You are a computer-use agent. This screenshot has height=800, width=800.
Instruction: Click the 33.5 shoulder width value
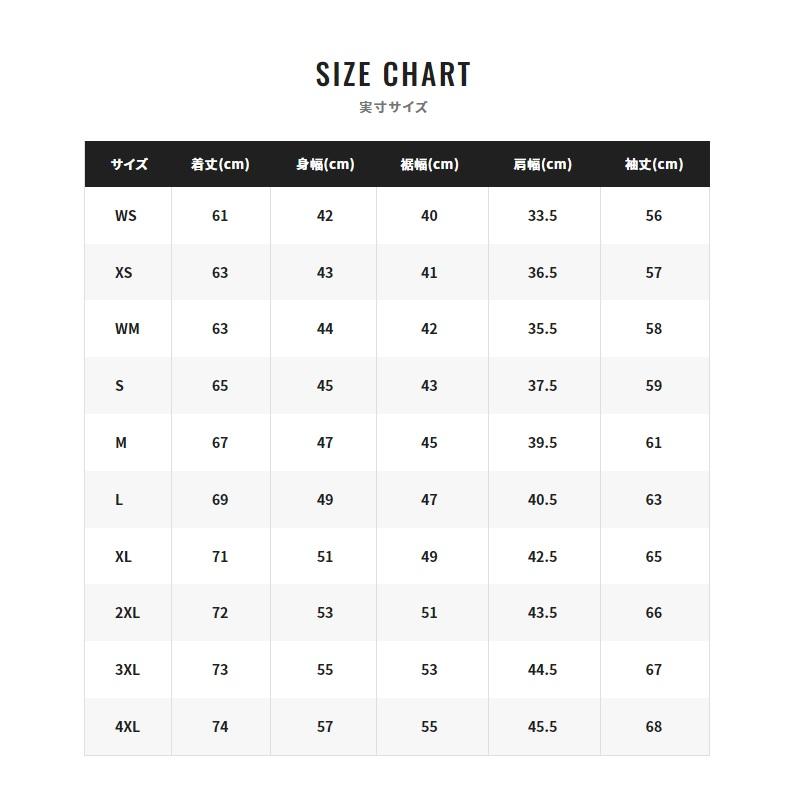(x=542, y=216)
